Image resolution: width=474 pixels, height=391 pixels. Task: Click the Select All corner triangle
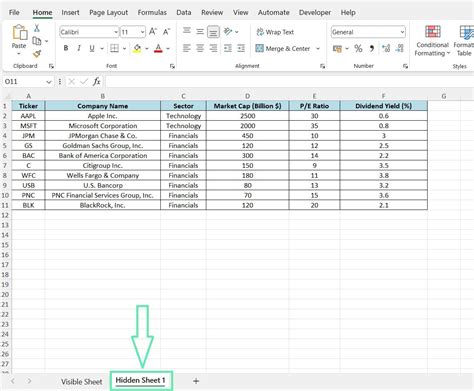[x=6, y=96]
